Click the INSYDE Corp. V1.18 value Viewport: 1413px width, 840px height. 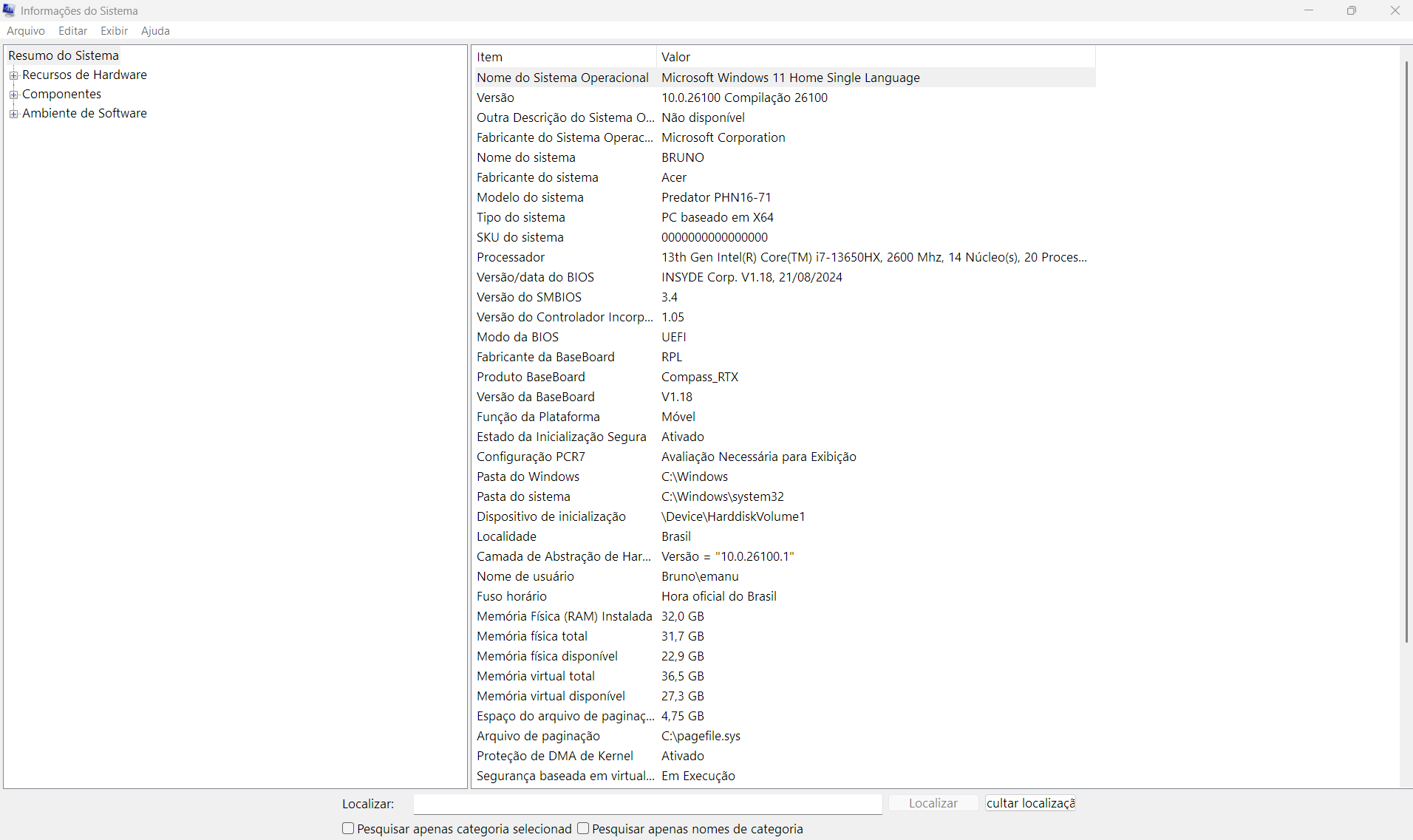(752, 277)
